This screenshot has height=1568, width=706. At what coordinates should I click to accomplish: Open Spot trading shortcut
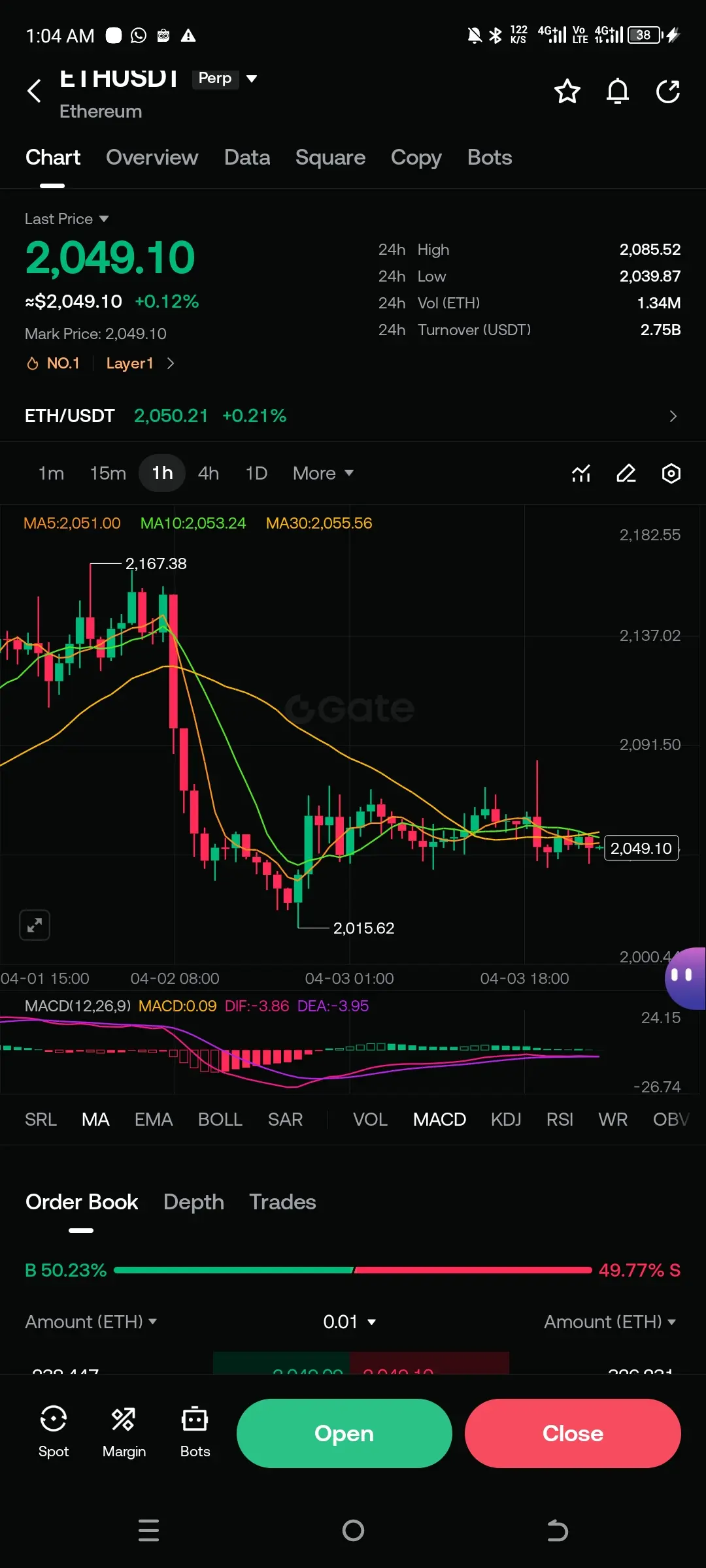pos(54,1433)
